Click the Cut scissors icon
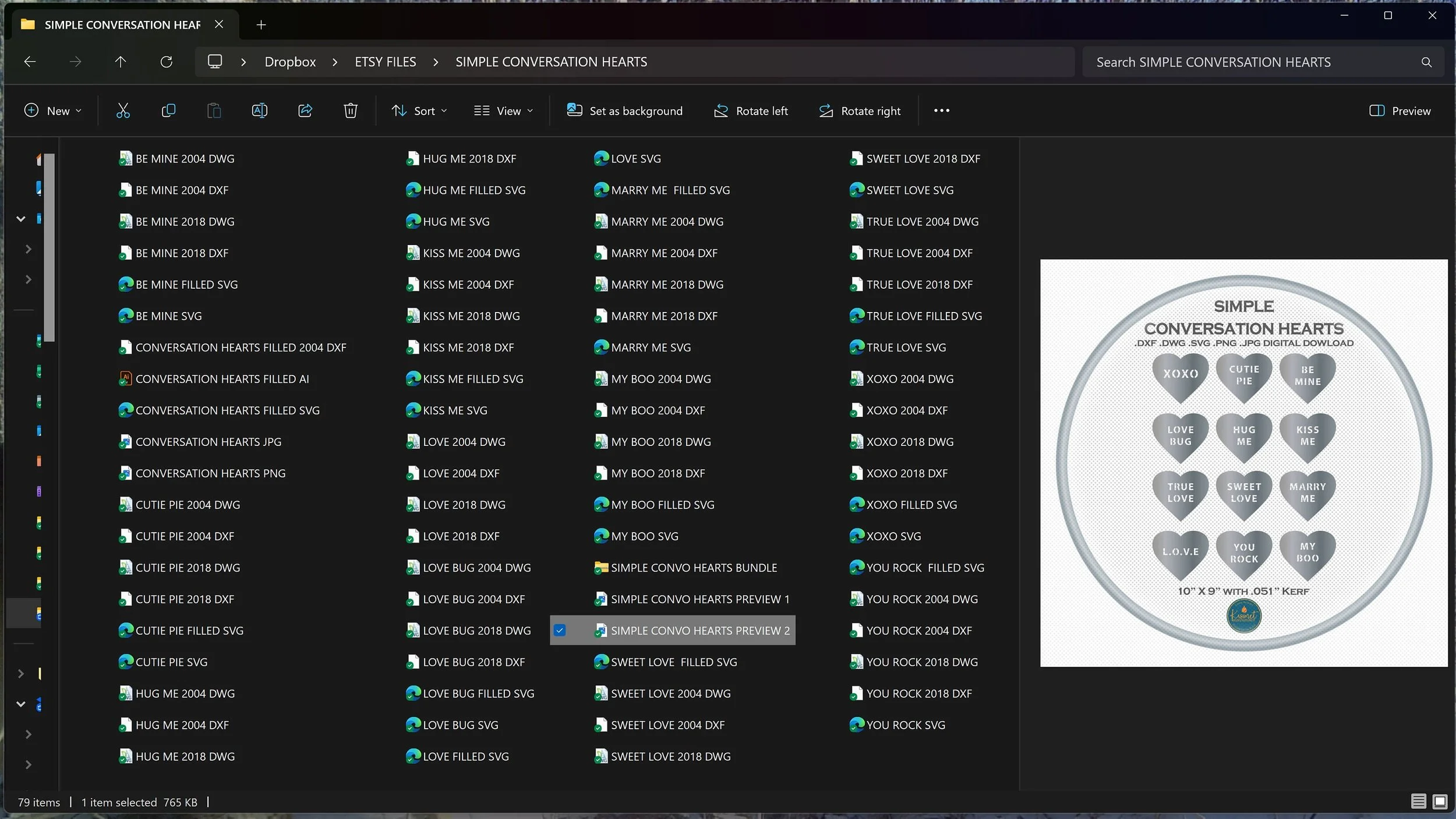The image size is (1456, 819). 123,111
